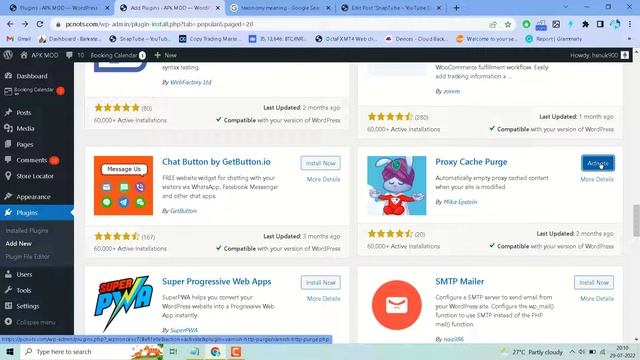Open browser three-dot menu
Screen dimensions: 640x360
[629, 24]
